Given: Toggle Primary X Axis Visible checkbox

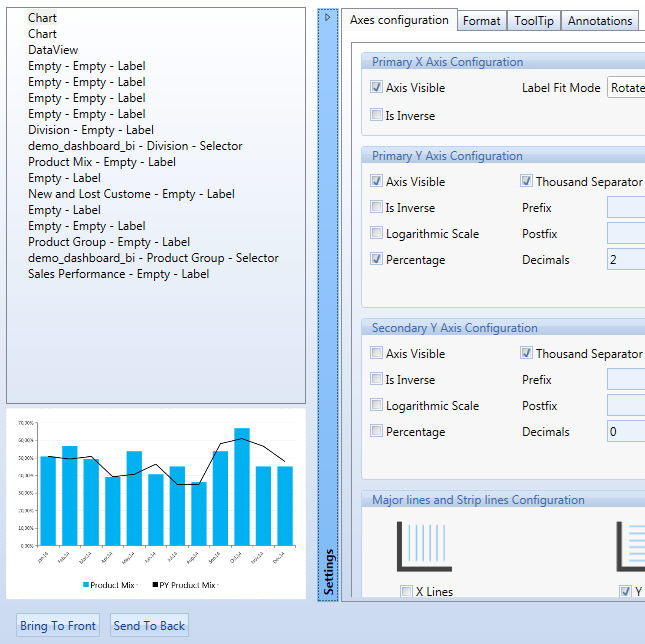Looking at the screenshot, I should pos(376,87).
